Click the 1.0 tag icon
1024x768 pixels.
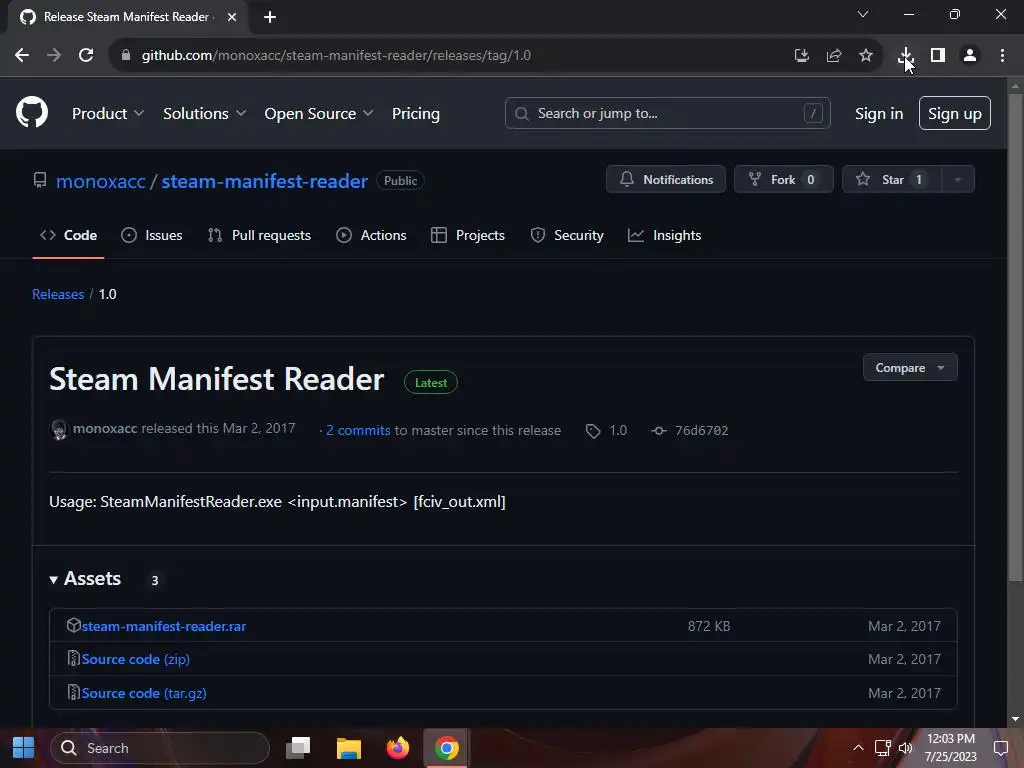coord(593,431)
